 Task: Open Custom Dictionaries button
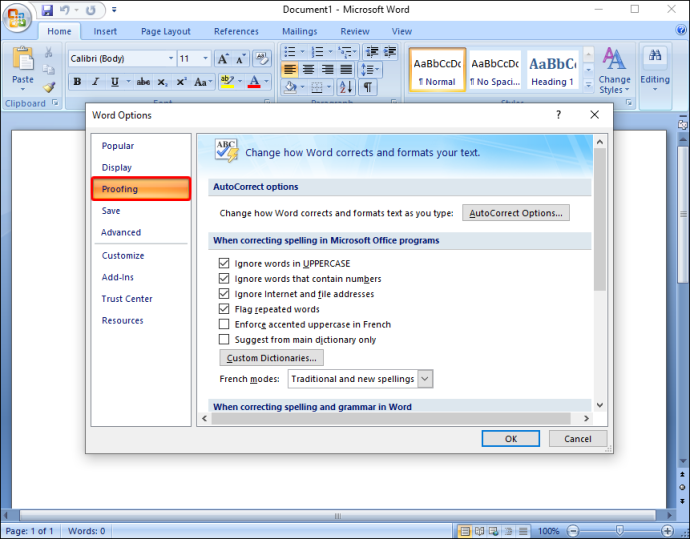coord(272,358)
